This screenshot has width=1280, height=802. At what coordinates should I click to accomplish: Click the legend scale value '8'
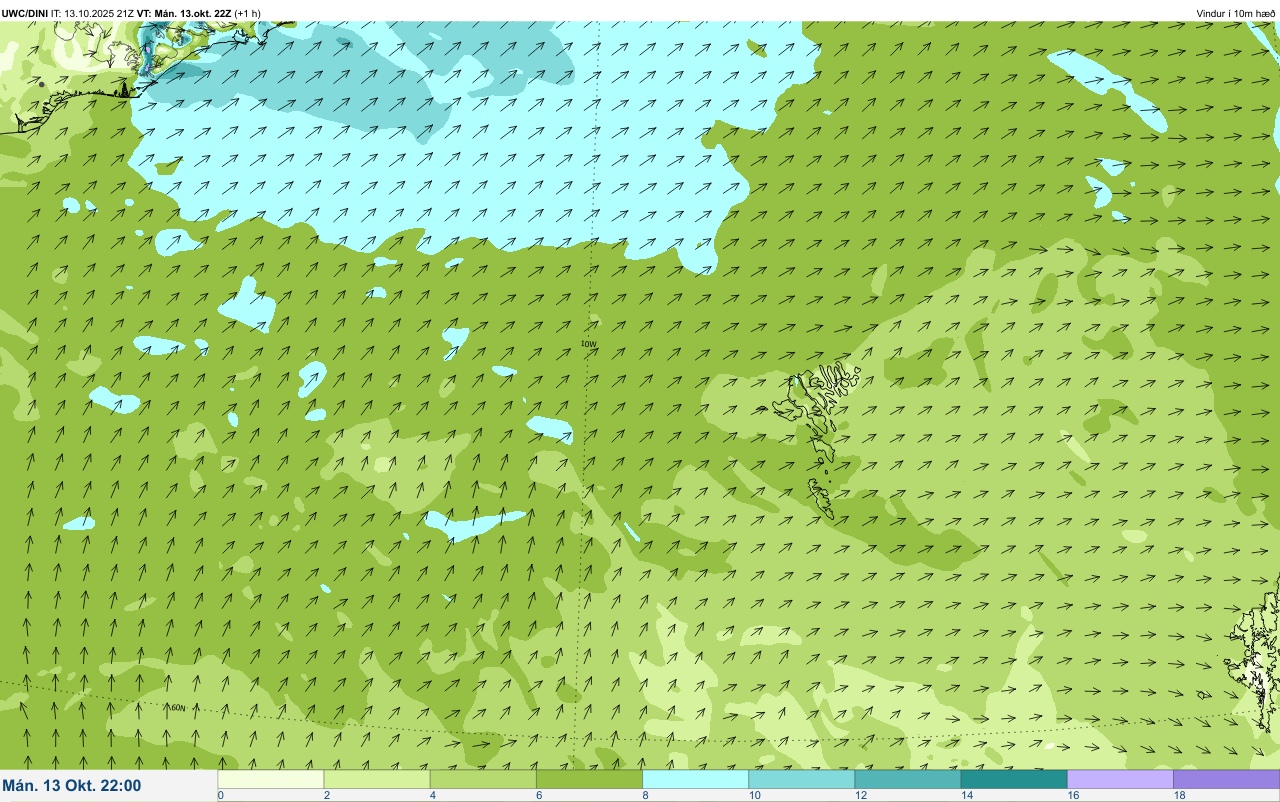pyautogui.click(x=645, y=795)
